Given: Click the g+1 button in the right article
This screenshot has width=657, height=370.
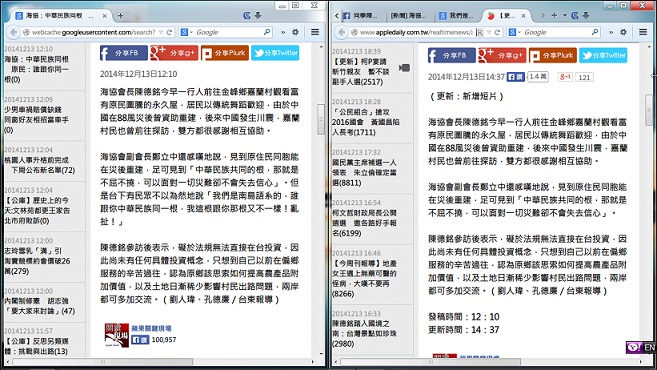Looking at the screenshot, I should pyautogui.click(x=565, y=77).
